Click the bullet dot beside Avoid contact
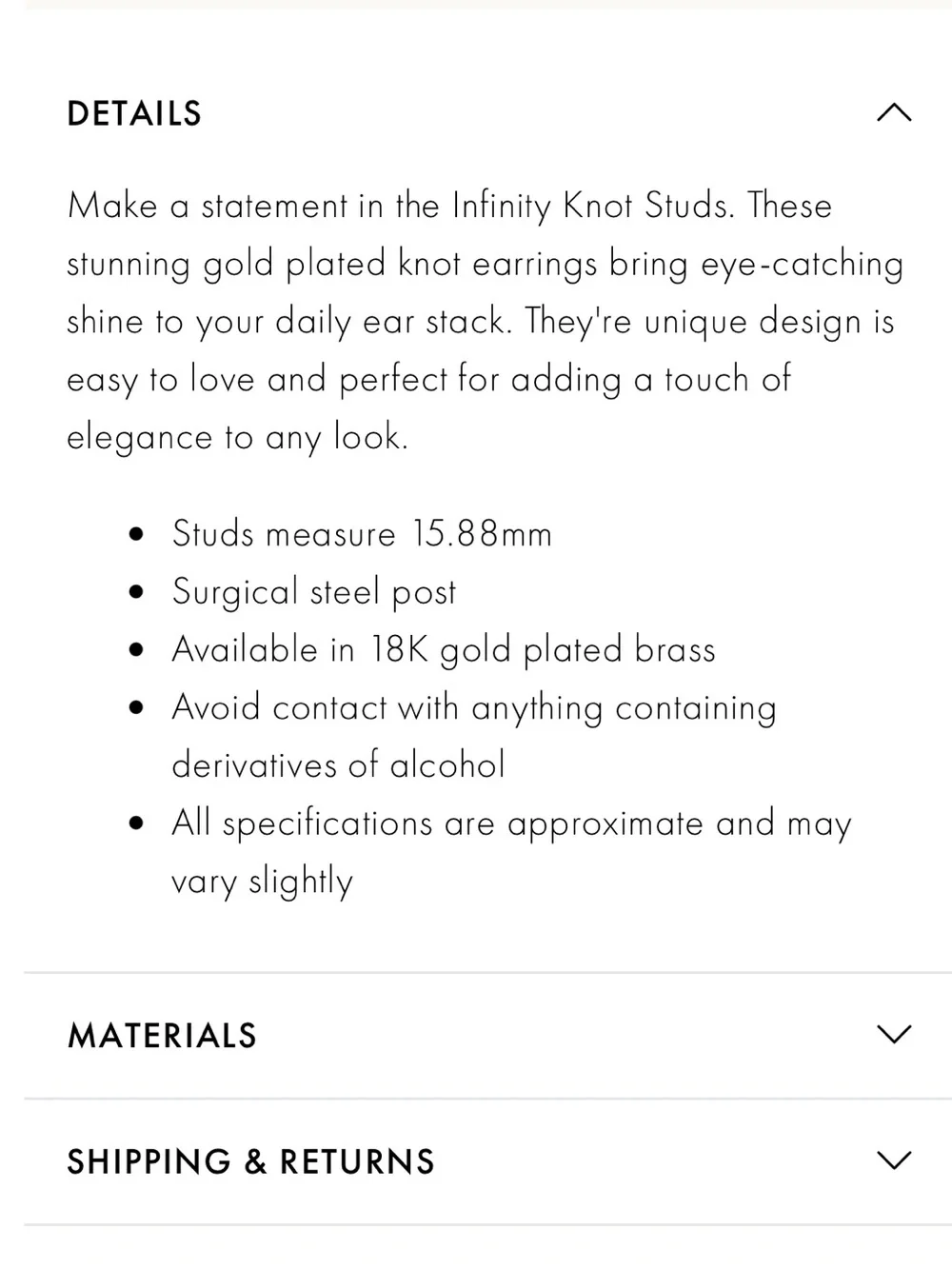This screenshot has height=1269, width=952. [x=138, y=710]
